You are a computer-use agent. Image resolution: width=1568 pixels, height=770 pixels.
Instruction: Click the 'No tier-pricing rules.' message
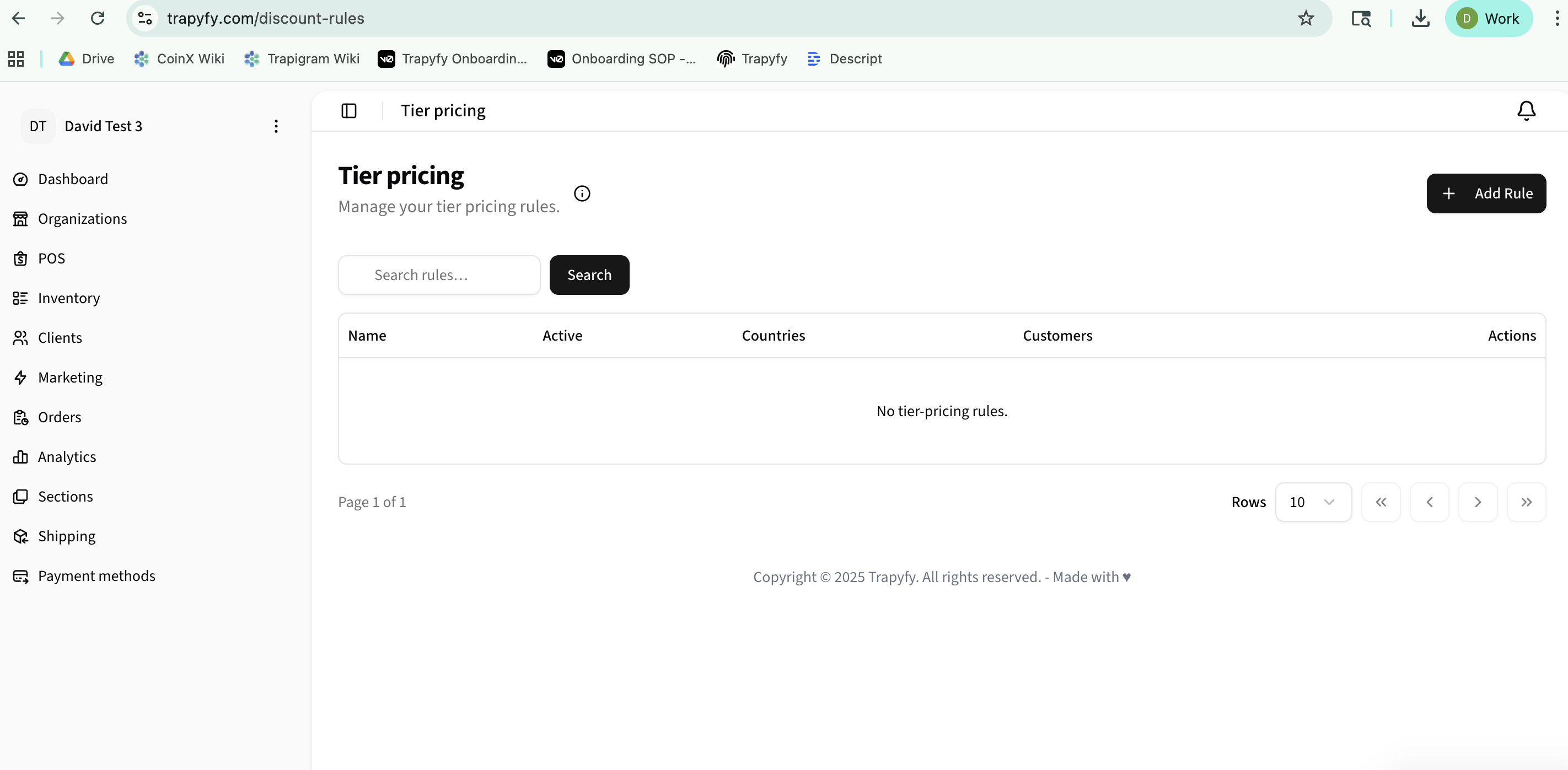tap(942, 412)
